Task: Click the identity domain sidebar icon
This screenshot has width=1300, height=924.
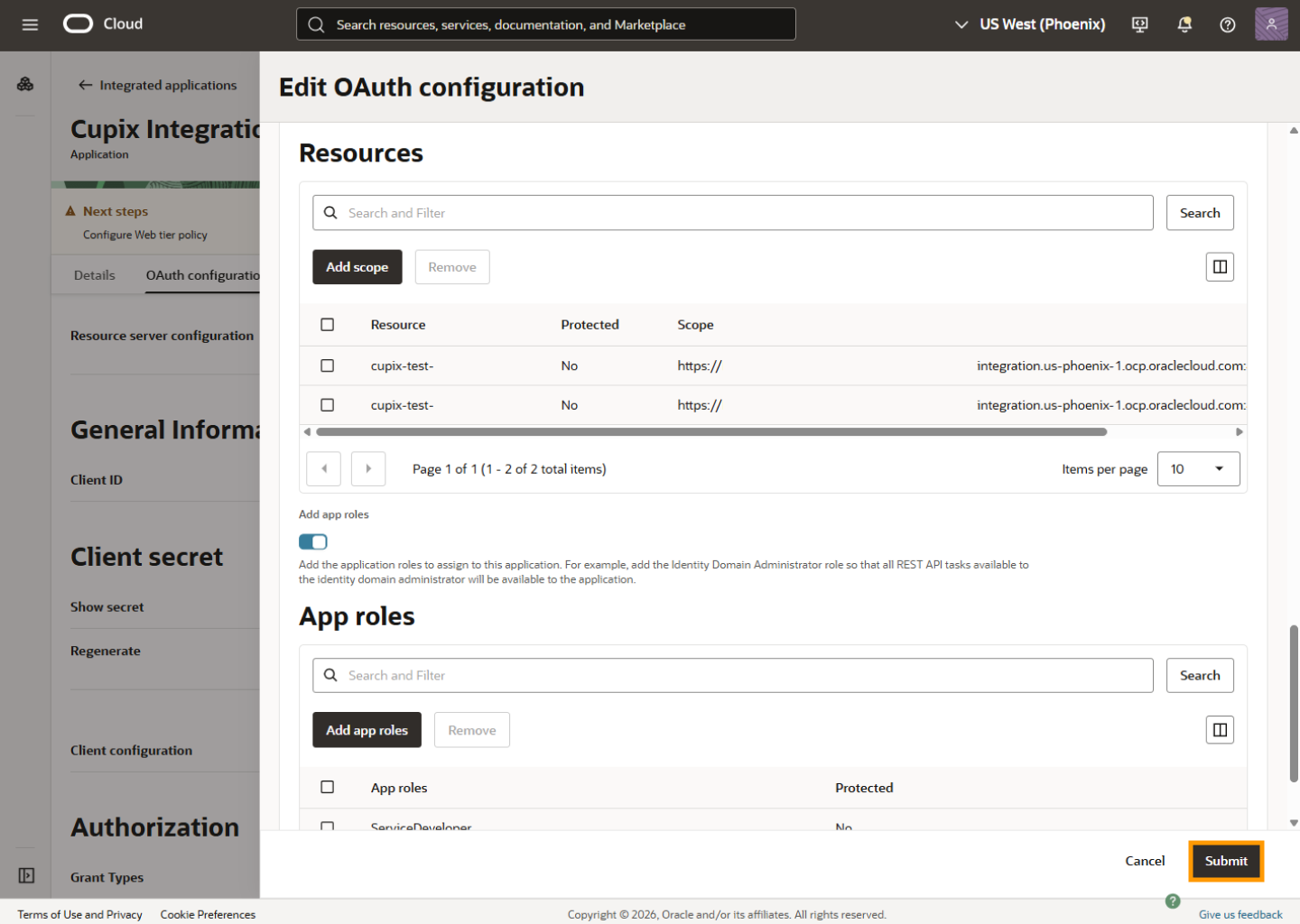Action: pos(25,84)
